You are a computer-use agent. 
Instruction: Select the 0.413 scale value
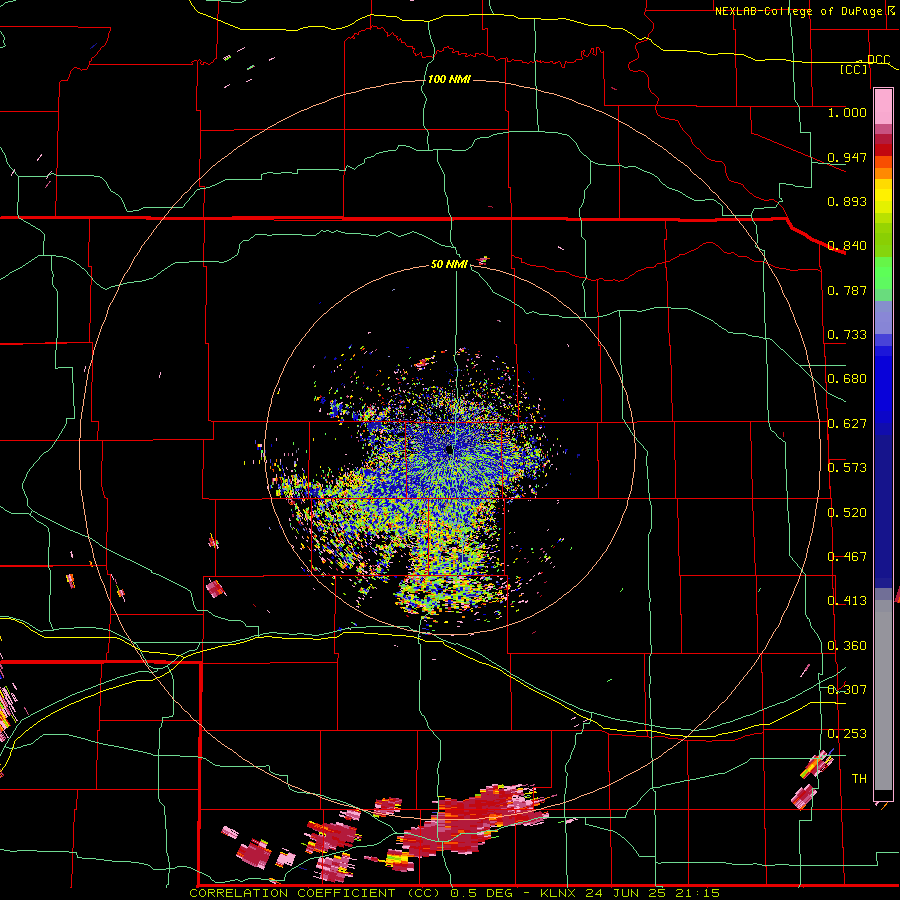point(847,601)
